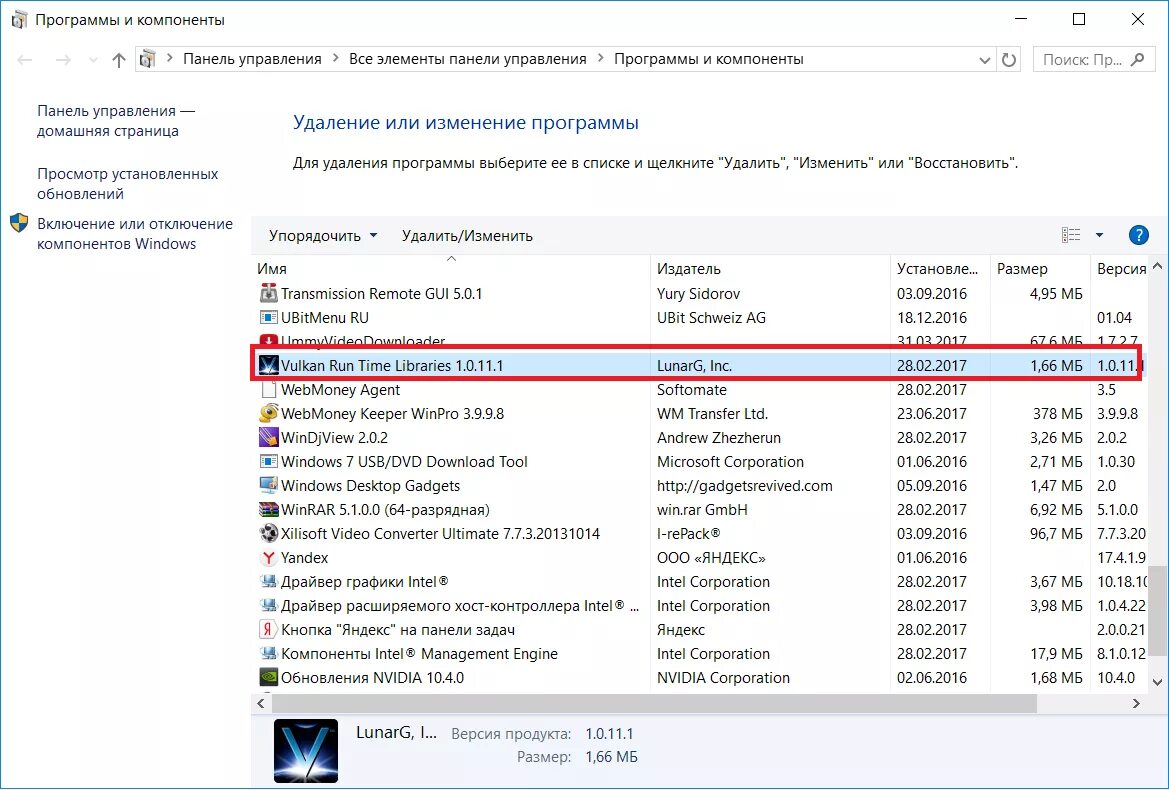The image size is (1169, 790).
Task: Click the refresh icon beside address bar
Action: [1009, 60]
